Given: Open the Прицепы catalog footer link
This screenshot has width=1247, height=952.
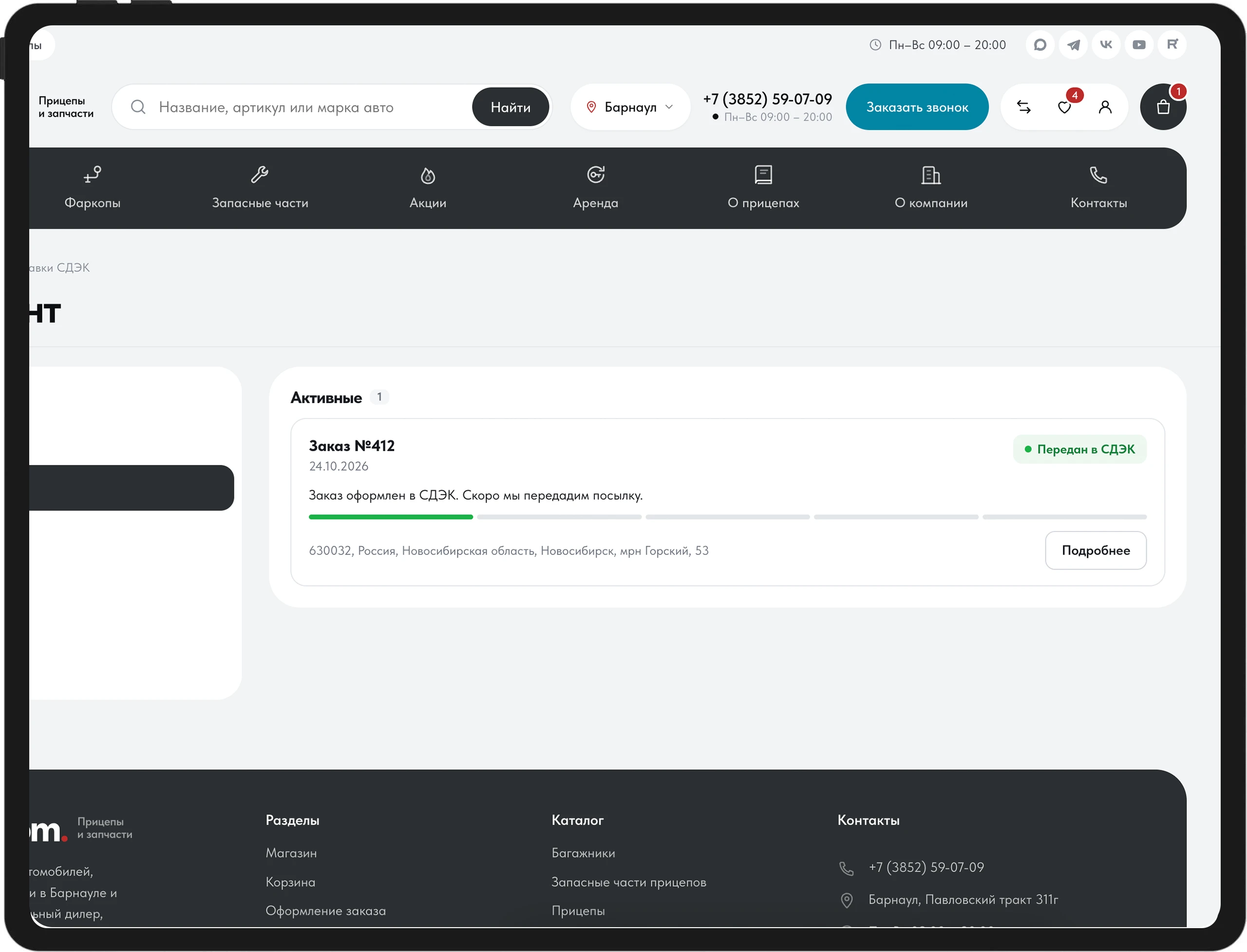Looking at the screenshot, I should point(579,911).
